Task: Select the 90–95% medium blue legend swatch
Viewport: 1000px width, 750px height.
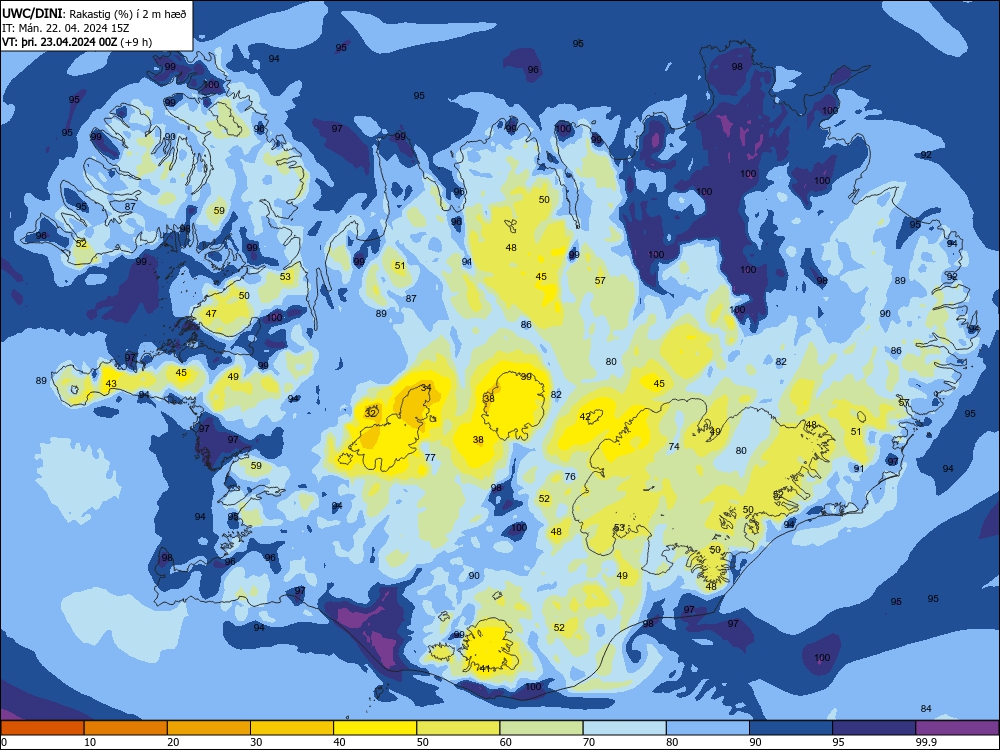Action: pyautogui.click(x=791, y=728)
